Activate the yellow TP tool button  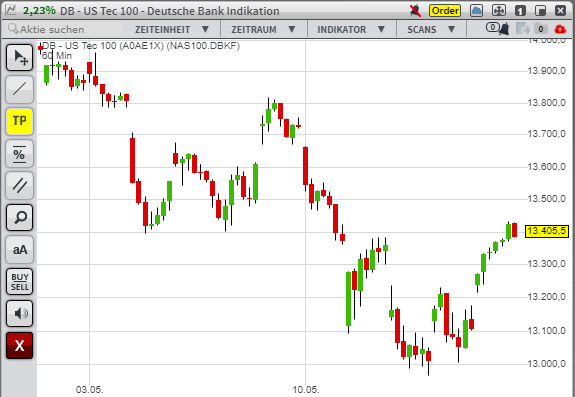(x=19, y=121)
